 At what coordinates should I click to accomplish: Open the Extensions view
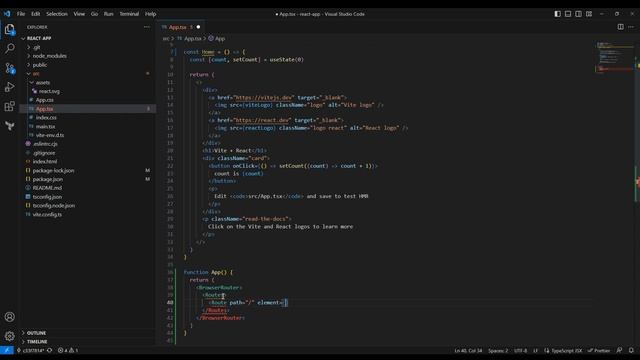coord(10,107)
